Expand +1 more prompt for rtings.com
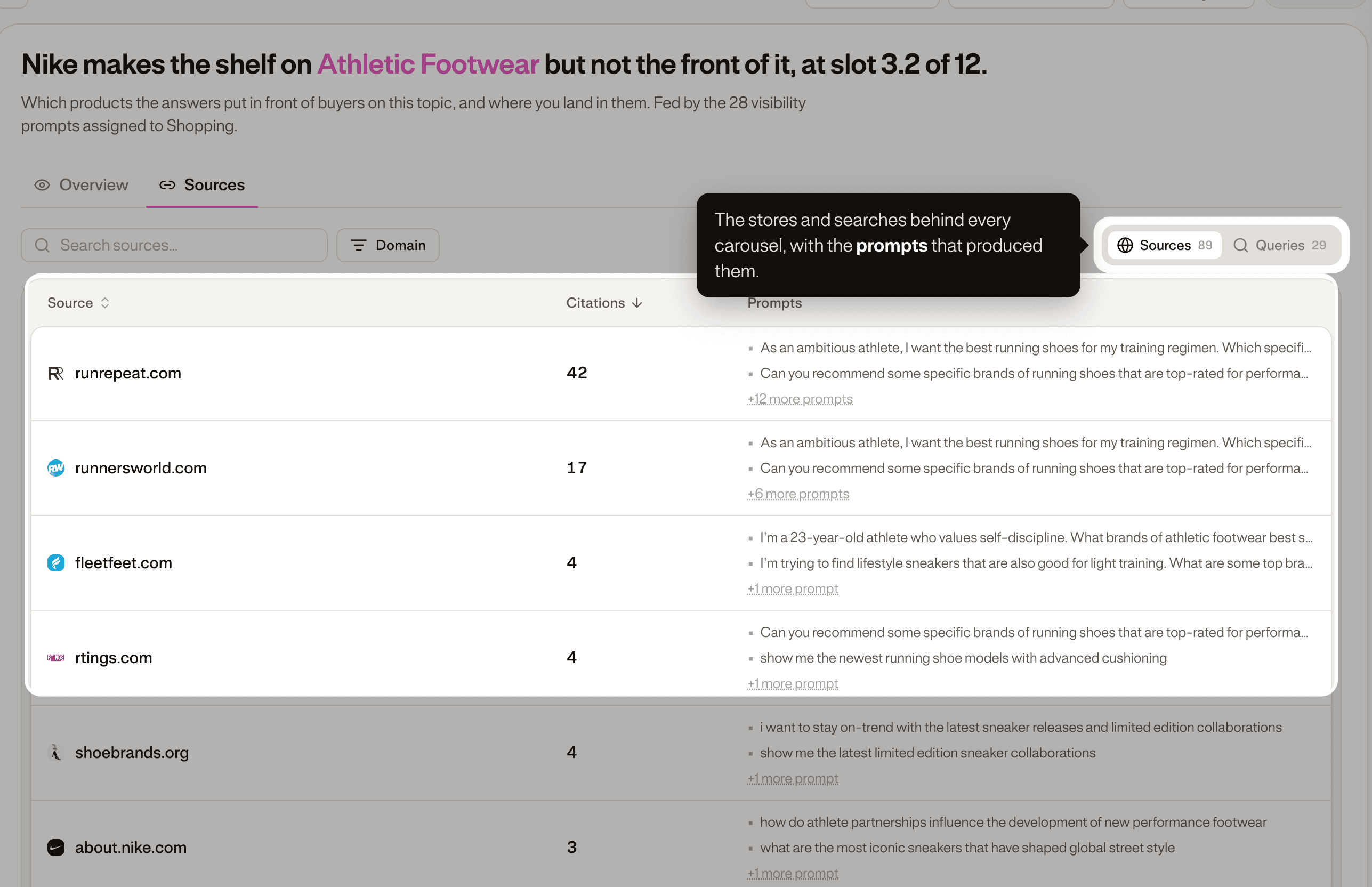The height and width of the screenshot is (887, 1372). coord(793,684)
